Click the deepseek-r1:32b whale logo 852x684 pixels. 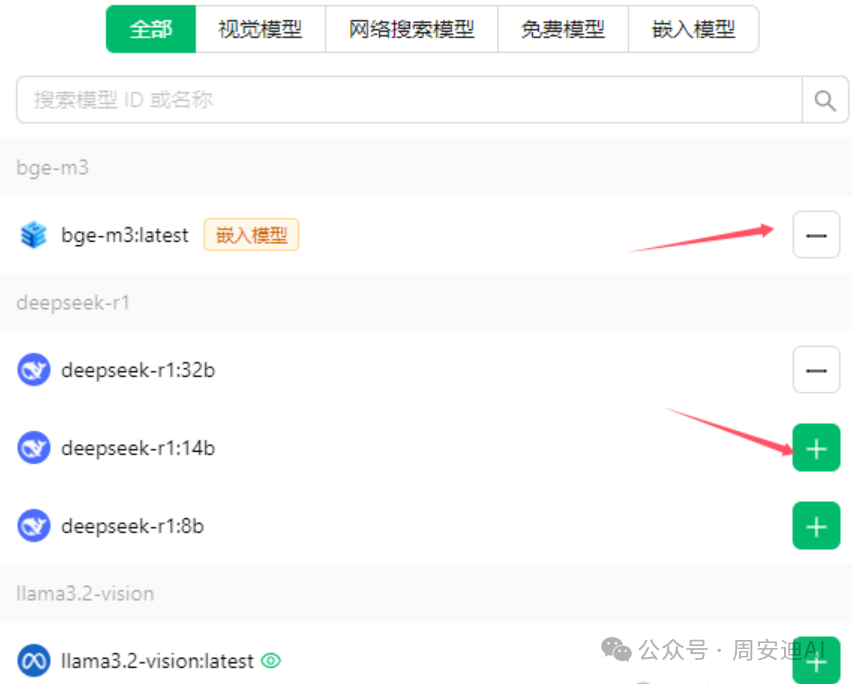(x=34, y=370)
